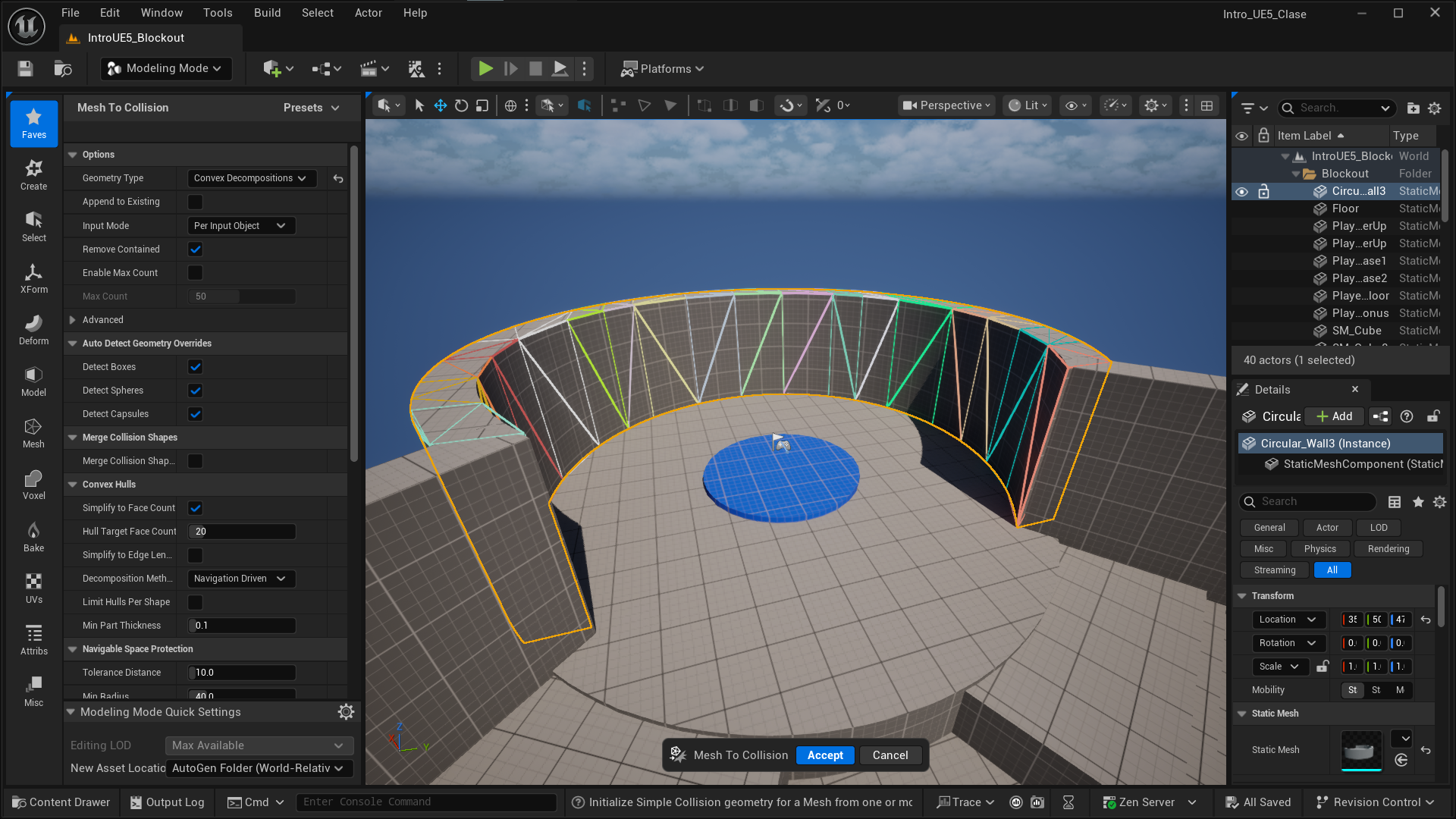Open the UVs tools category
This screenshot has height=819, width=1456.
33,588
